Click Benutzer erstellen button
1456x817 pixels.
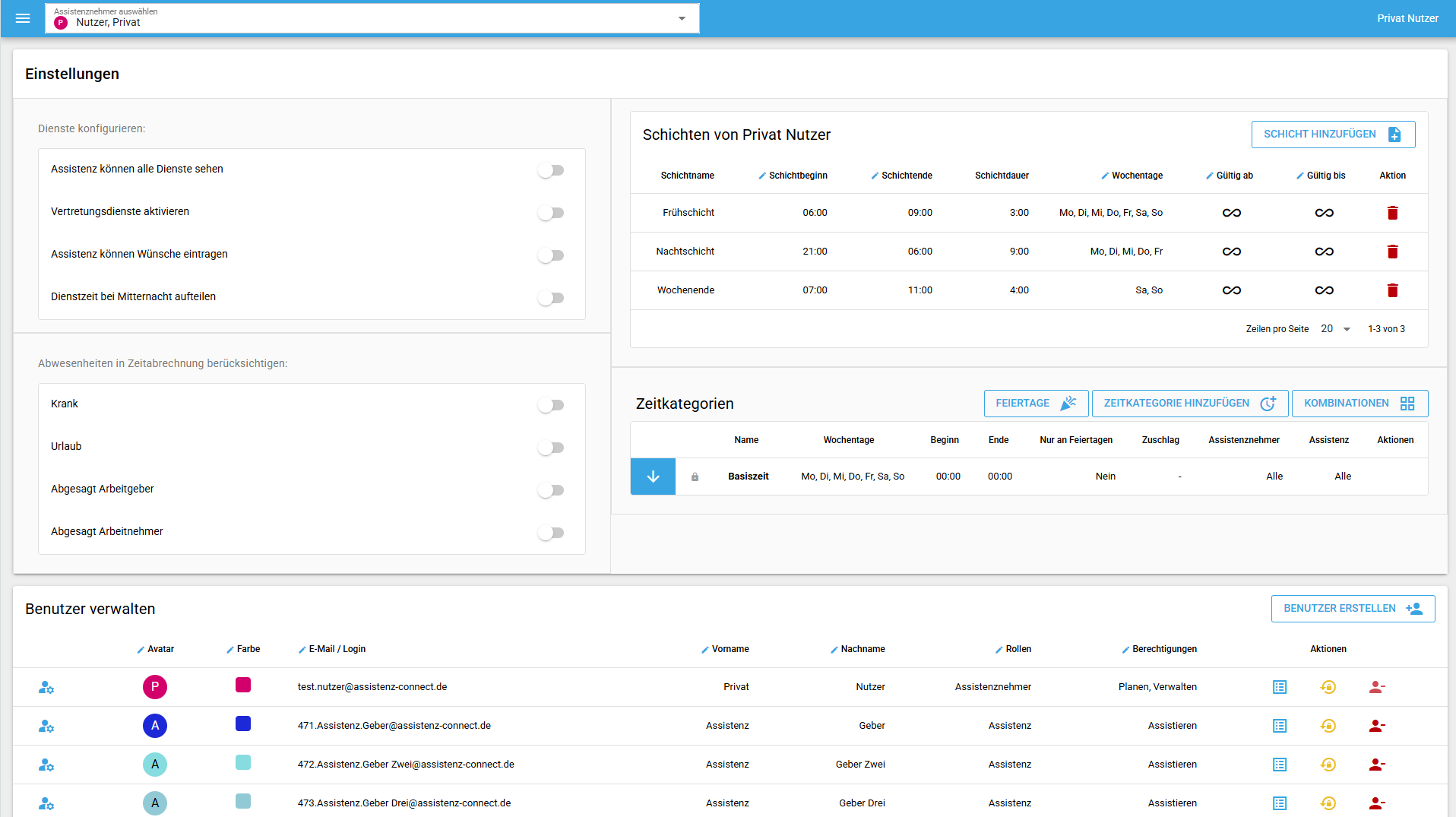point(1352,609)
